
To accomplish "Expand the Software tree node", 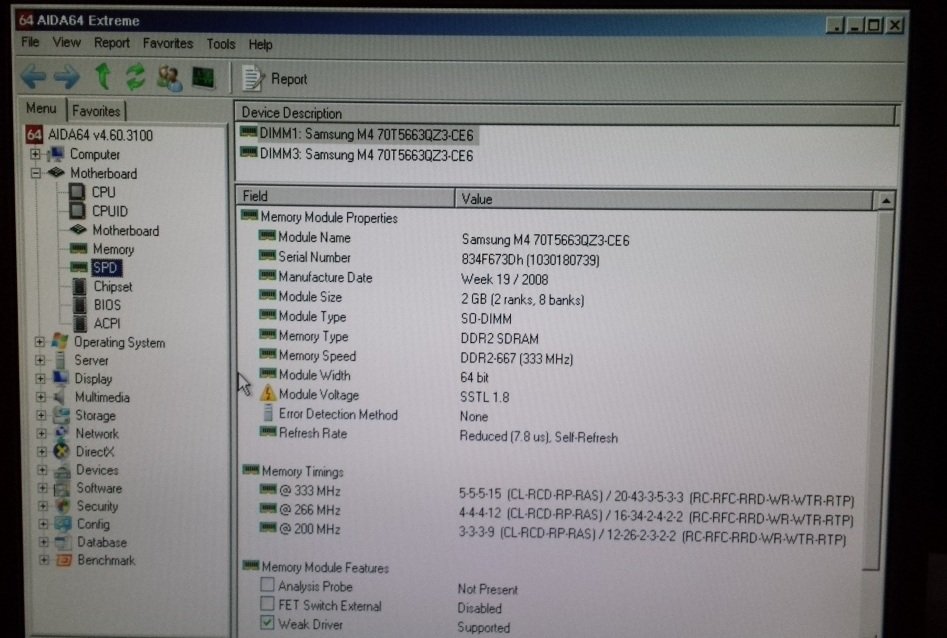I will 42,488.
